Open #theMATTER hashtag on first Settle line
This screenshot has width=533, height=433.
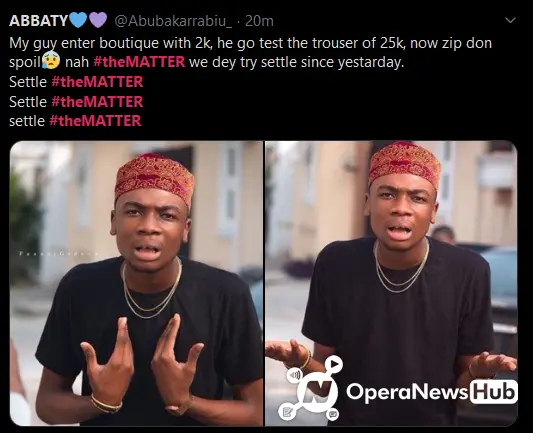(97, 82)
